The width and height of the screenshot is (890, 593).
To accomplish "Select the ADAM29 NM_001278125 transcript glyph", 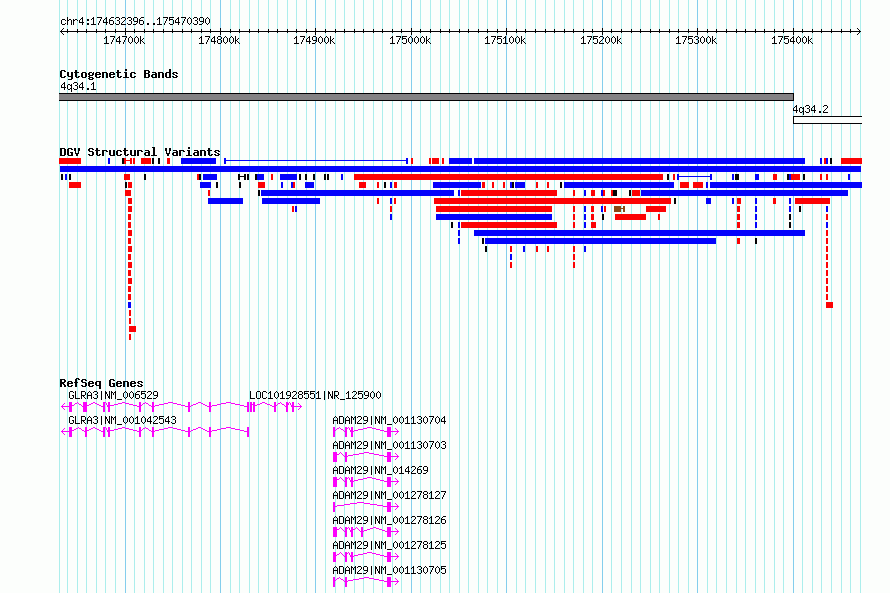I will [x=366, y=557].
